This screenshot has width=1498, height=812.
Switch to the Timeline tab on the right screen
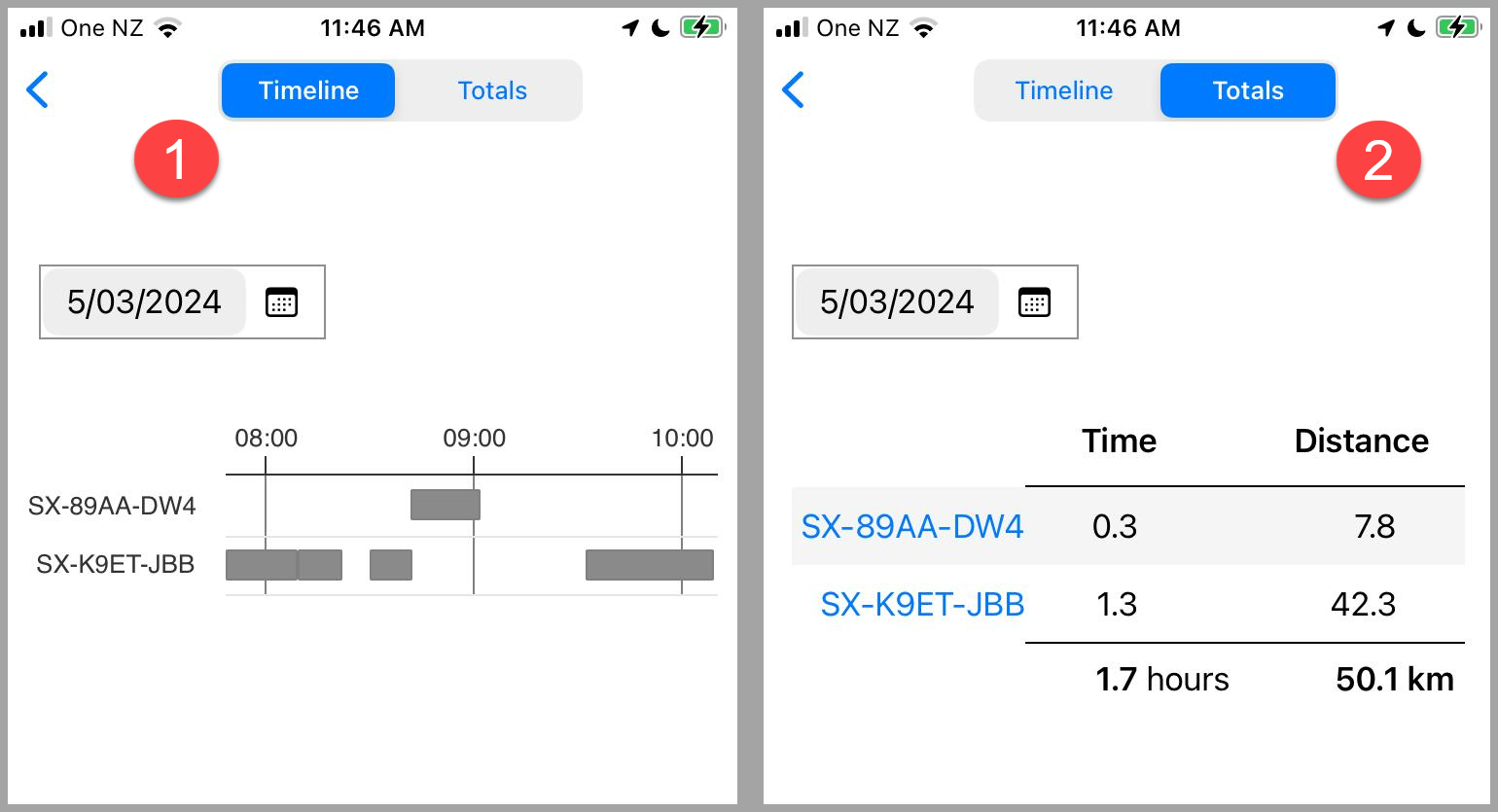click(x=1064, y=90)
